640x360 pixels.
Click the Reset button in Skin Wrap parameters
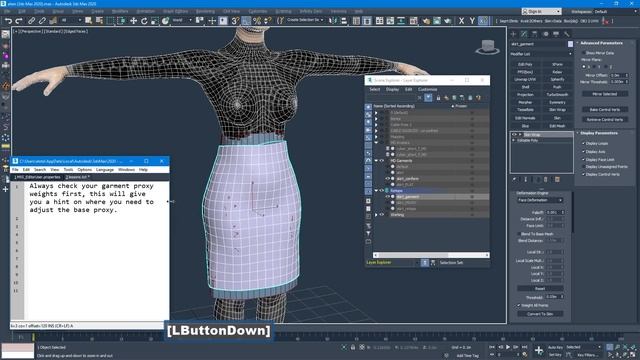(540, 288)
